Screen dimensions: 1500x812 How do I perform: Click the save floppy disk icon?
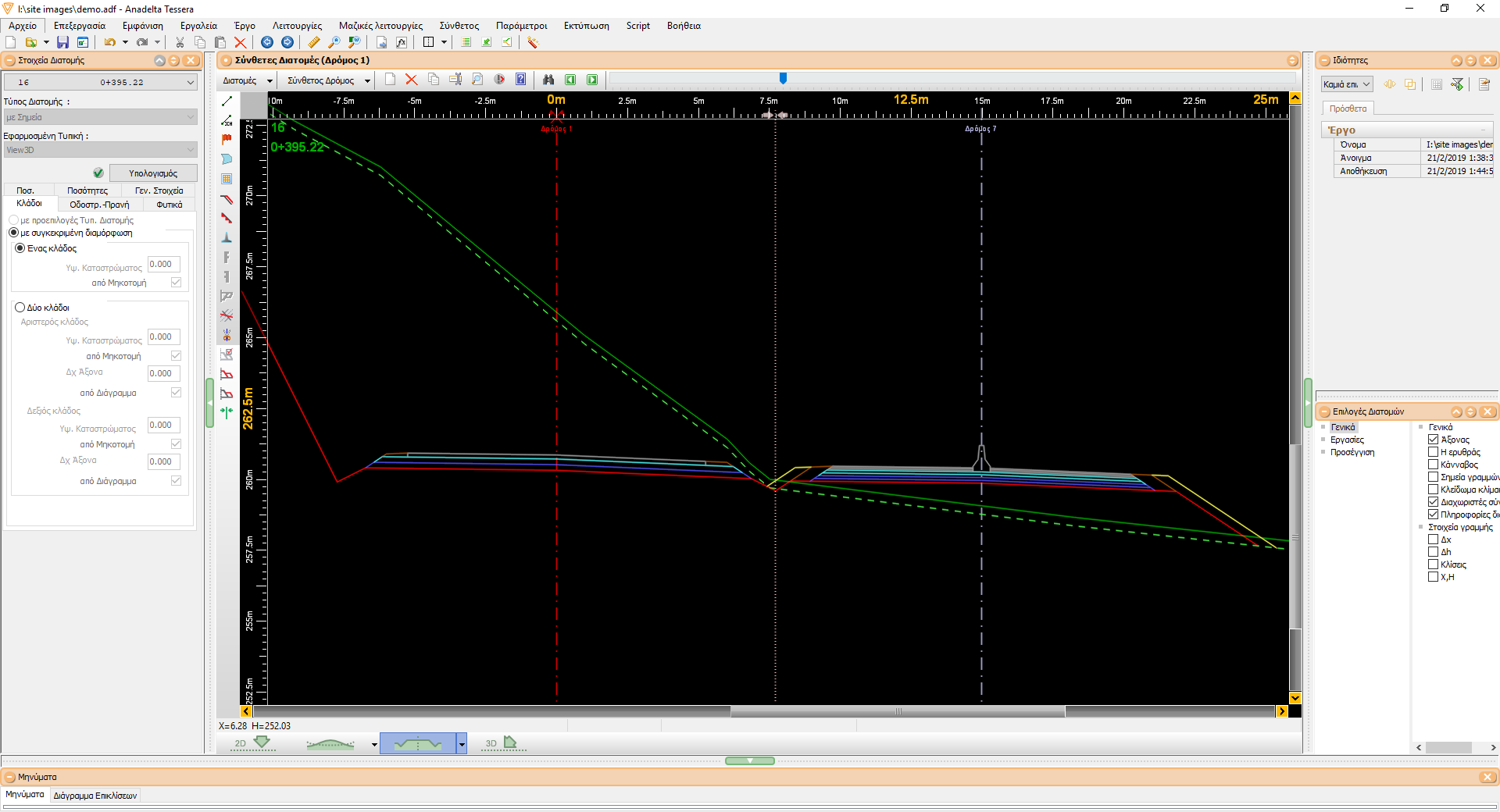[62, 42]
